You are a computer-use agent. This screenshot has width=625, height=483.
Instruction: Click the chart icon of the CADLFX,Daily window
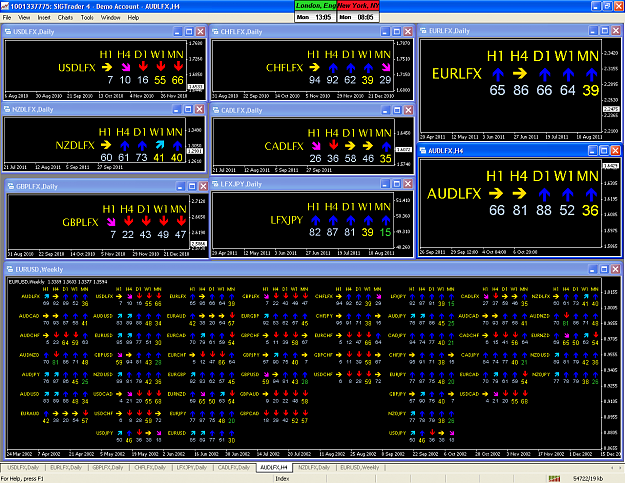point(216,110)
